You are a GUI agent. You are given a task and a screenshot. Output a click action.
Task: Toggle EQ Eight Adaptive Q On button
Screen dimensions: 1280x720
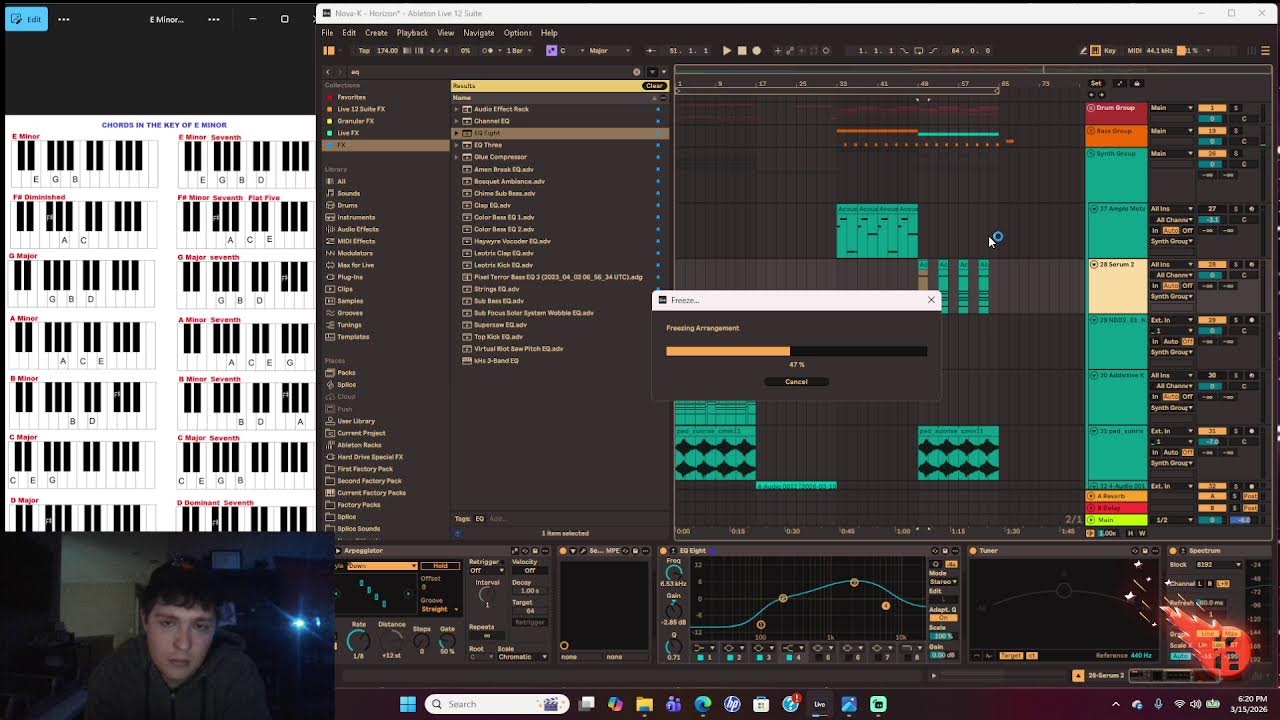(943, 618)
